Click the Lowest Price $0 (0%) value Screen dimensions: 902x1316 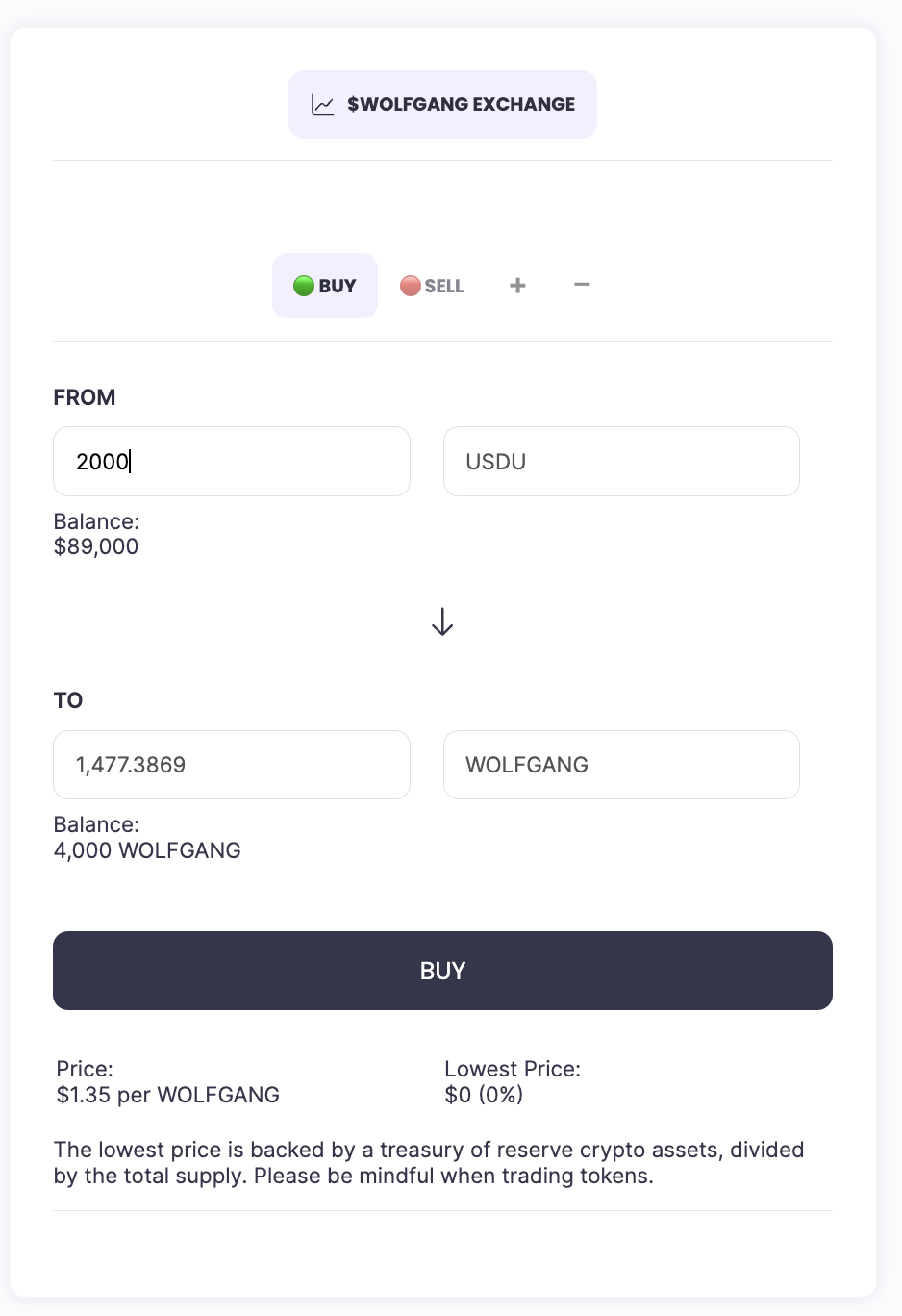click(484, 1095)
